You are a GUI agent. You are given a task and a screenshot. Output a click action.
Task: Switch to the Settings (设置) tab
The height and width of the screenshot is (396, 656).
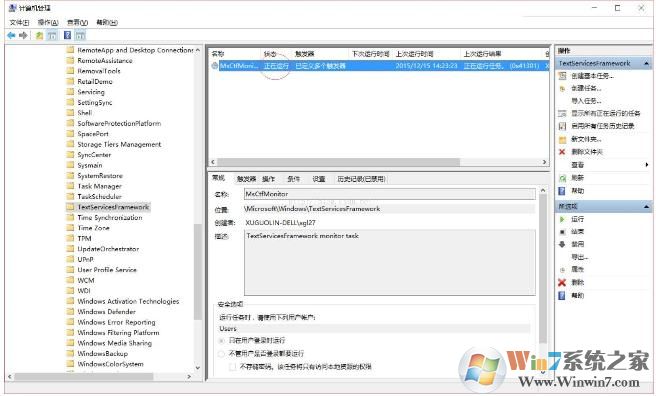pos(319,179)
